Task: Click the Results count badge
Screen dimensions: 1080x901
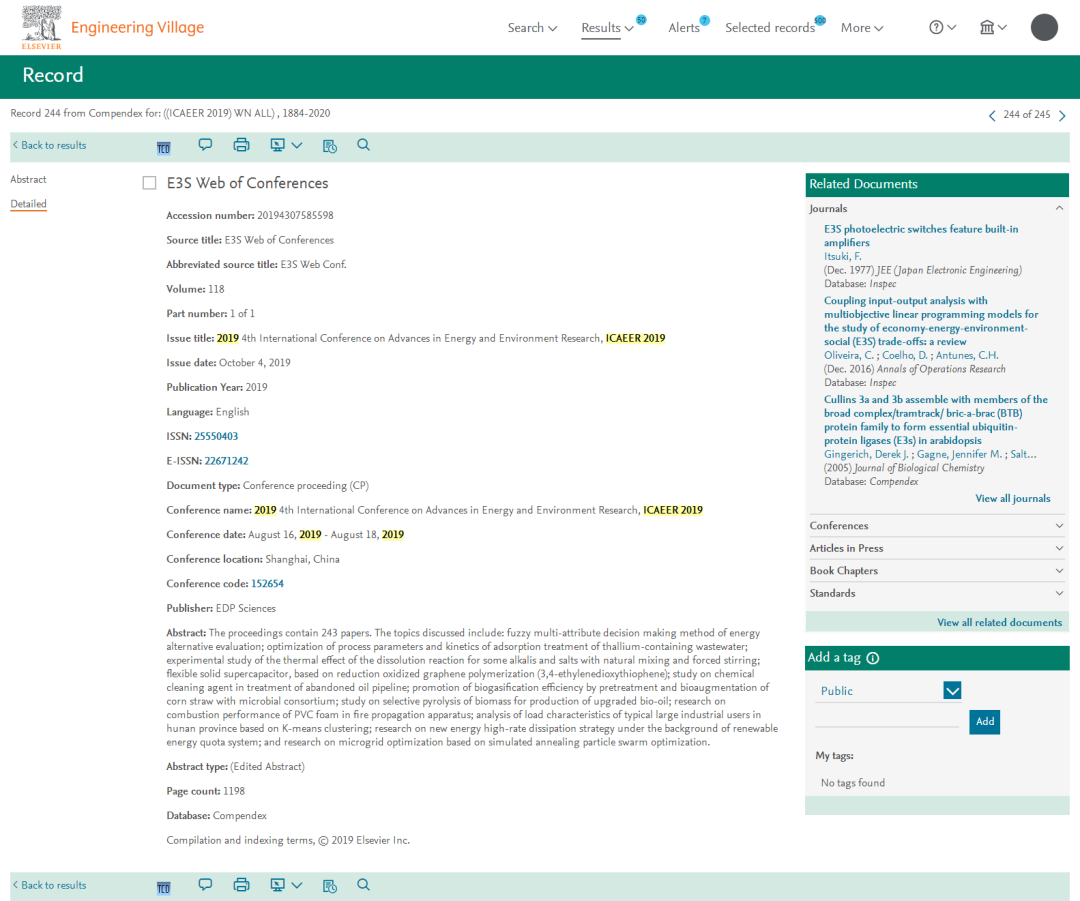Action: tap(641, 20)
